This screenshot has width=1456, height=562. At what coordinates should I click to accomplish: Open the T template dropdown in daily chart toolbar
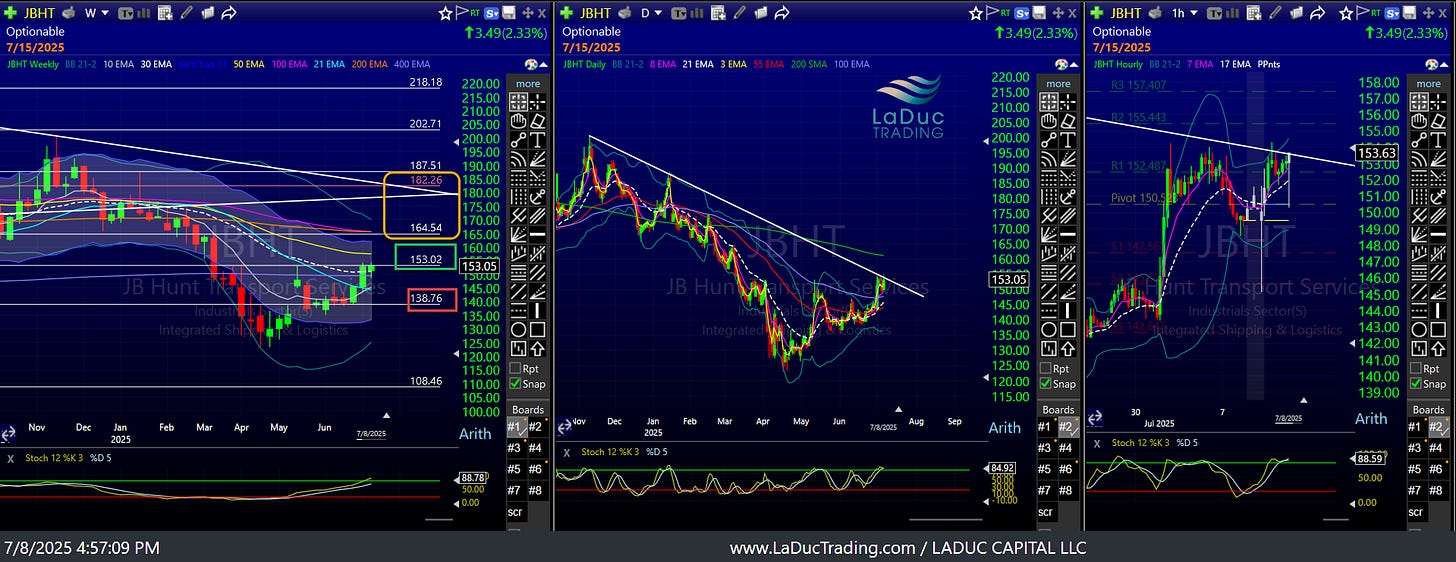coord(678,13)
